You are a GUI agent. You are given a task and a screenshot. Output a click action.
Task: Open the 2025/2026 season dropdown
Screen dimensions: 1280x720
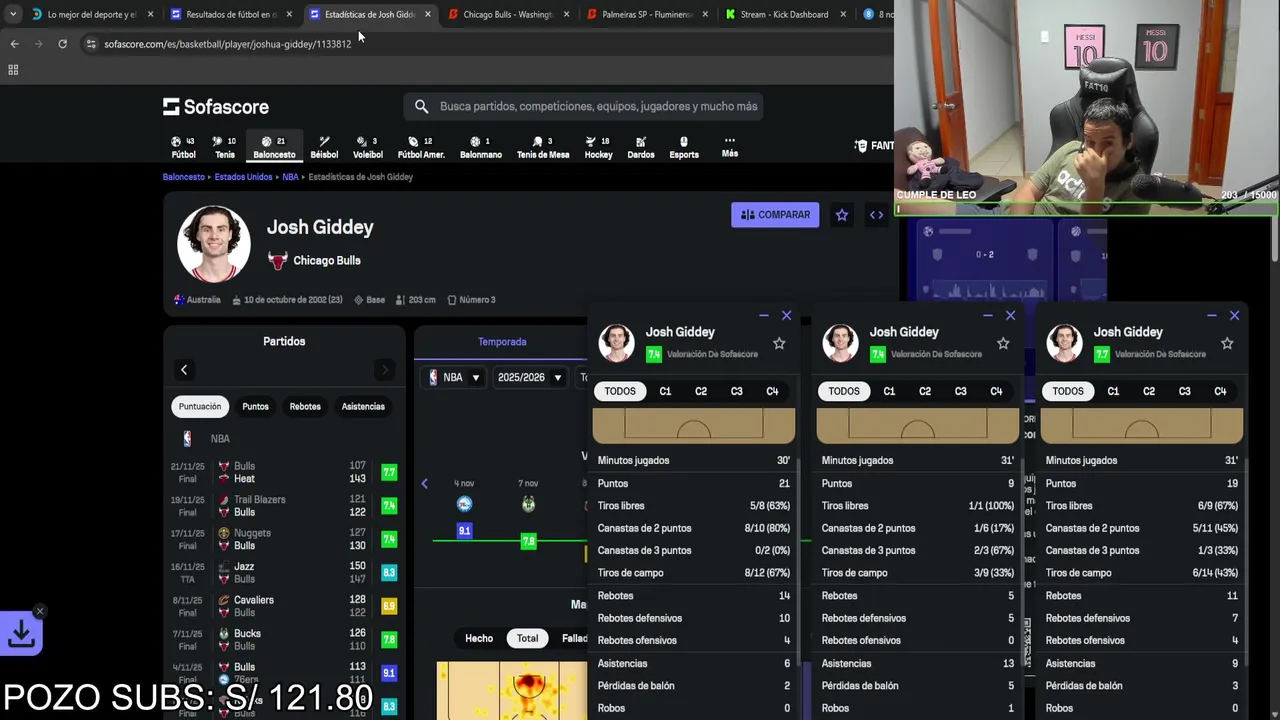(529, 377)
